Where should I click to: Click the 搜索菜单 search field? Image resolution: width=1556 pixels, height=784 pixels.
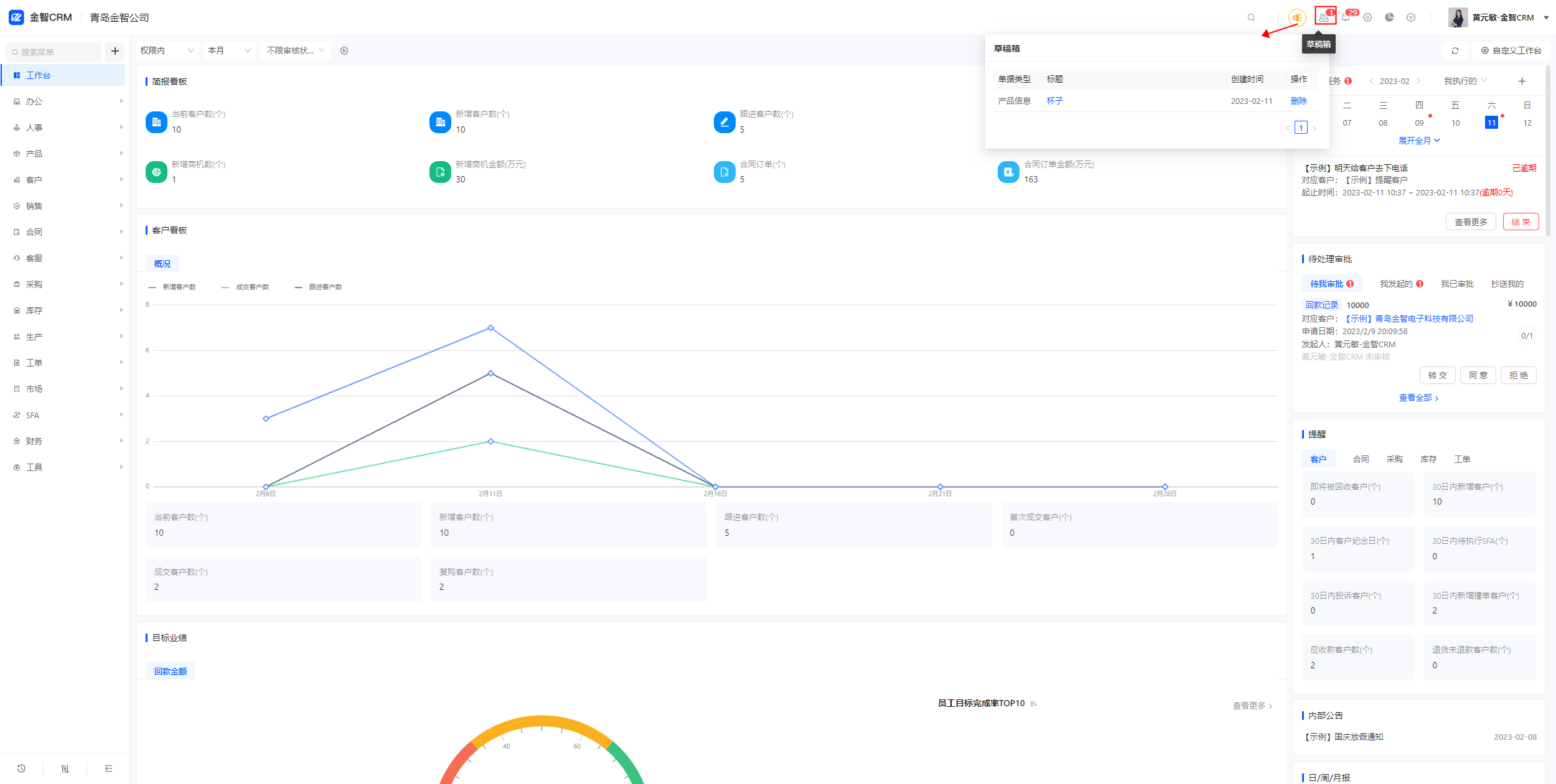point(55,52)
